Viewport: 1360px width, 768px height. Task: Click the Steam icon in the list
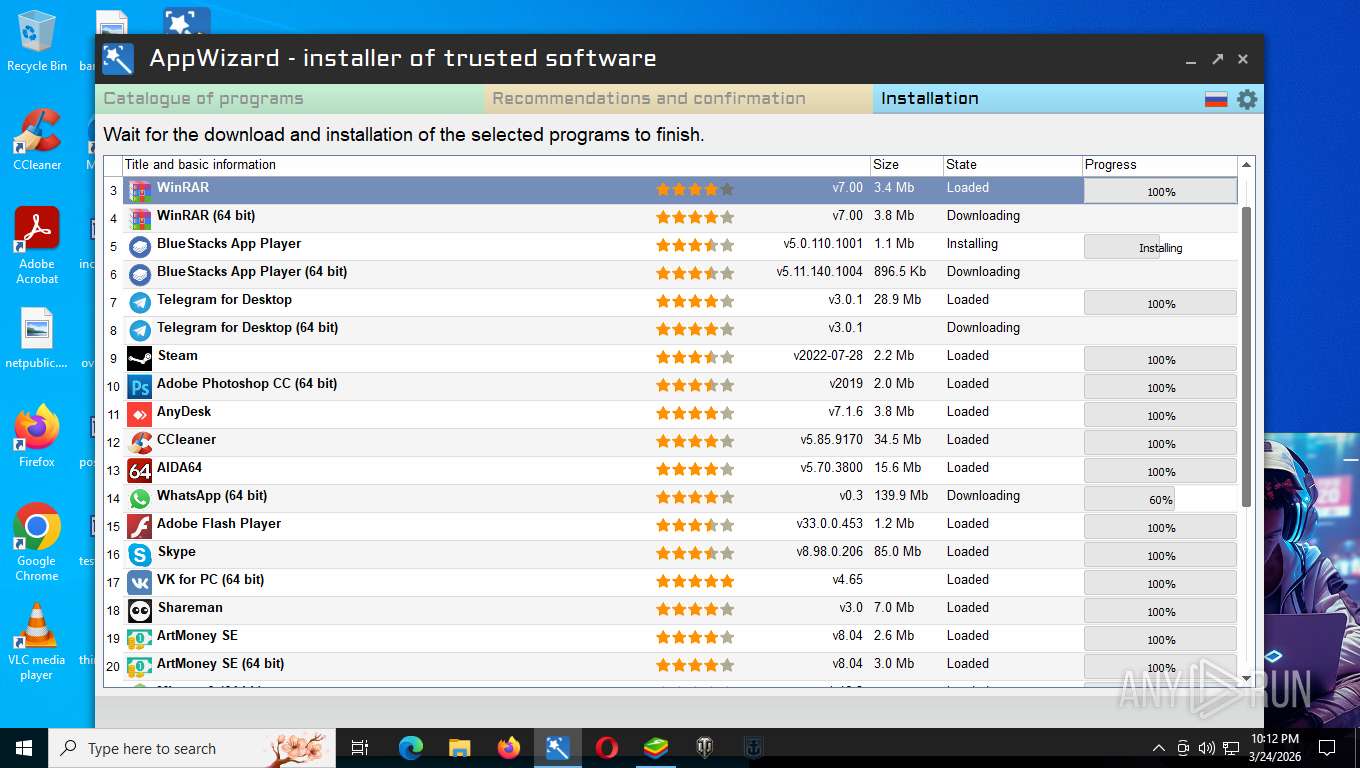coord(140,358)
